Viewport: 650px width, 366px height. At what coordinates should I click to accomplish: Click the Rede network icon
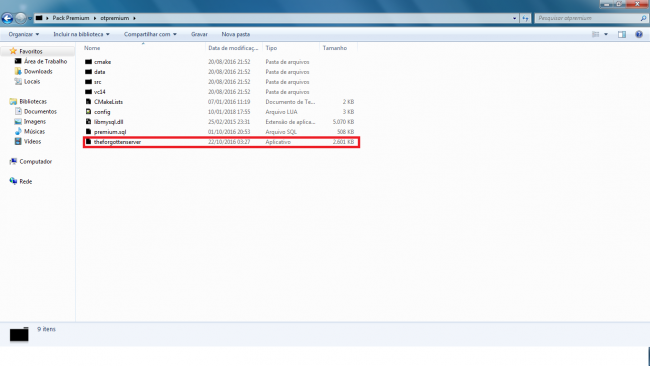13,181
